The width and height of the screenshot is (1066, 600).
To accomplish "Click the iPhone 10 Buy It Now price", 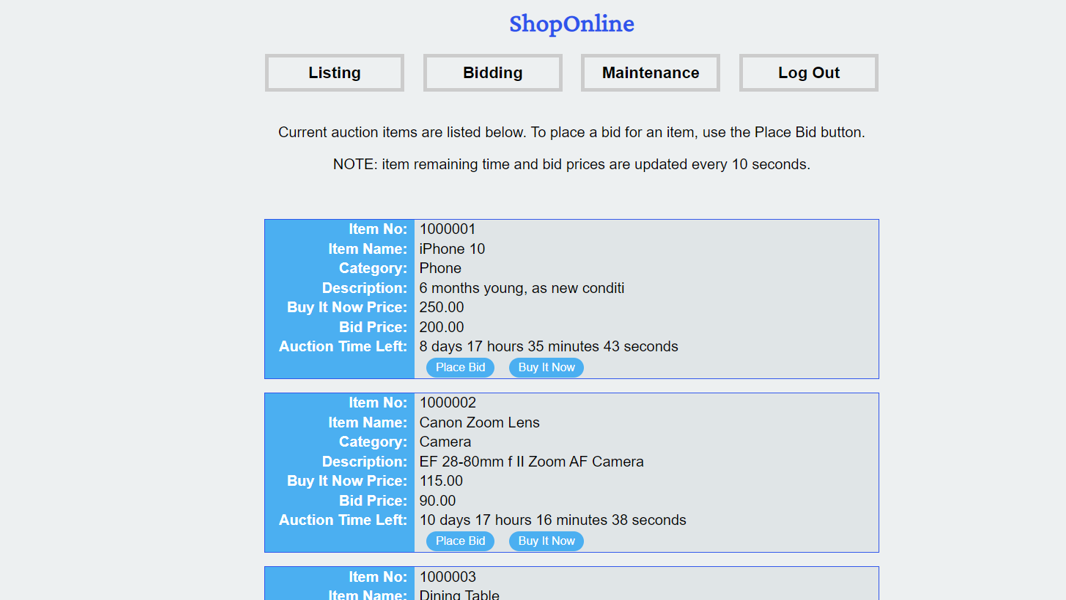I will coord(441,307).
